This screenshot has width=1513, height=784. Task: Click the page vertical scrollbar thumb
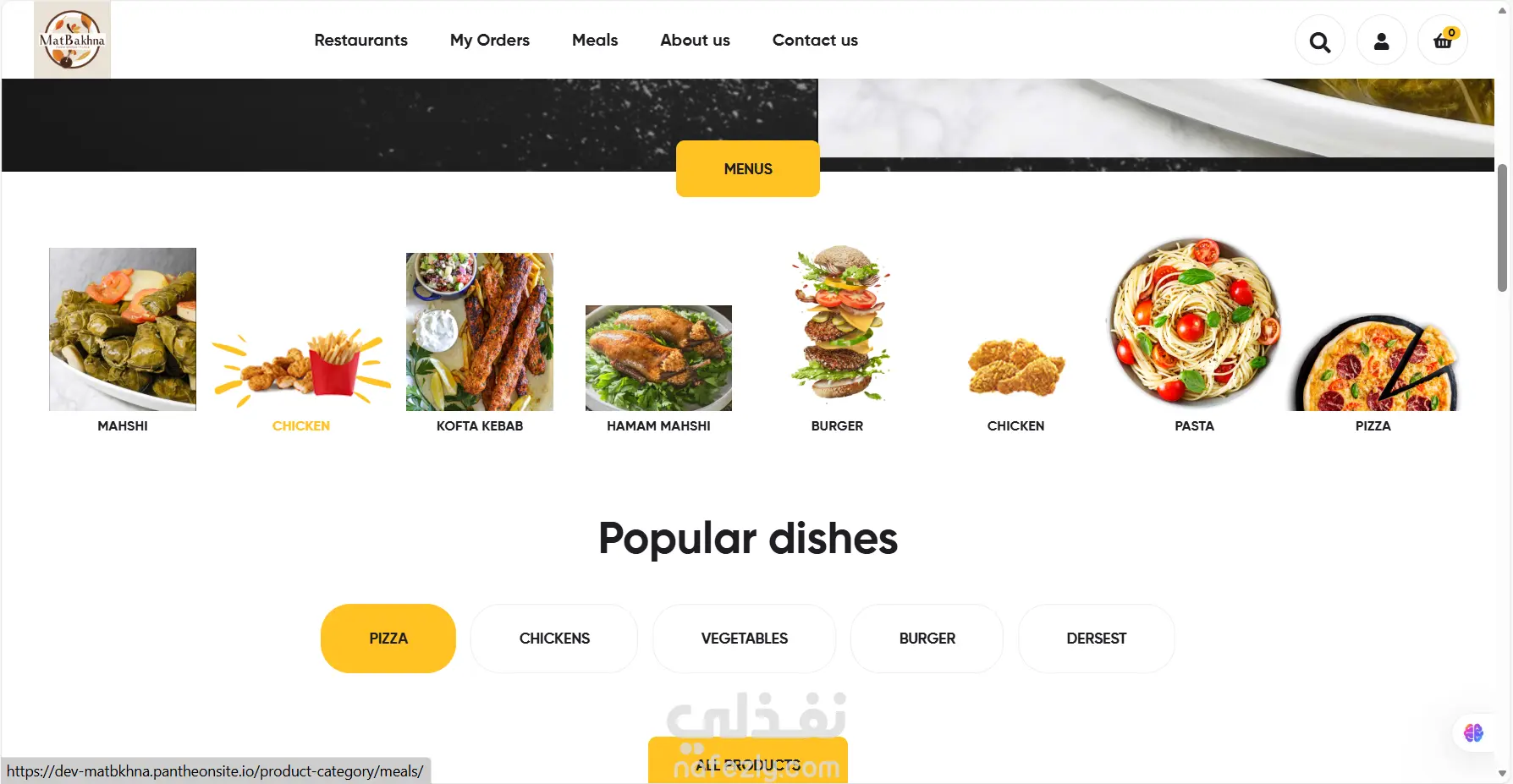point(1503,228)
